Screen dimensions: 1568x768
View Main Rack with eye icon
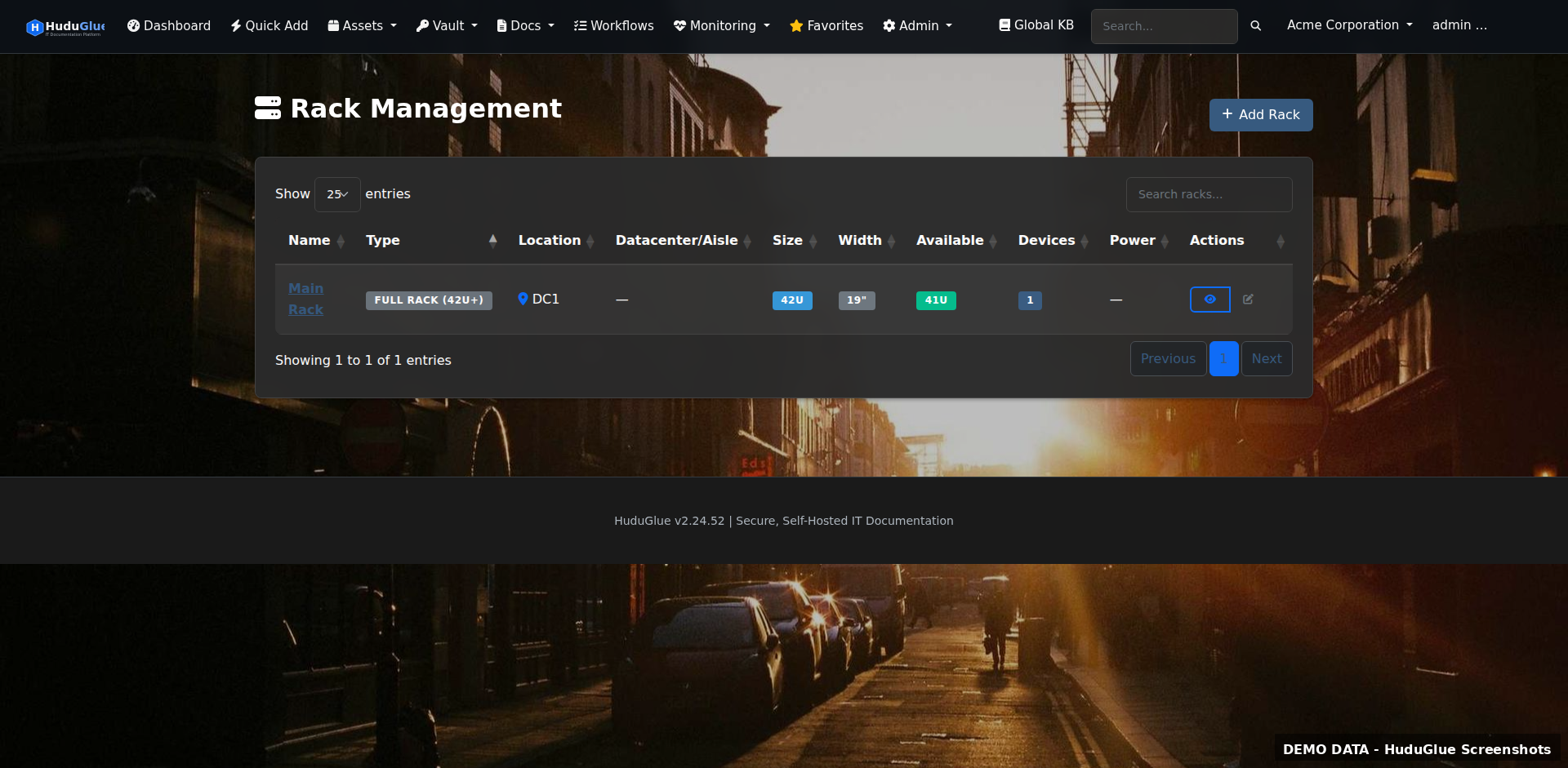(1209, 300)
